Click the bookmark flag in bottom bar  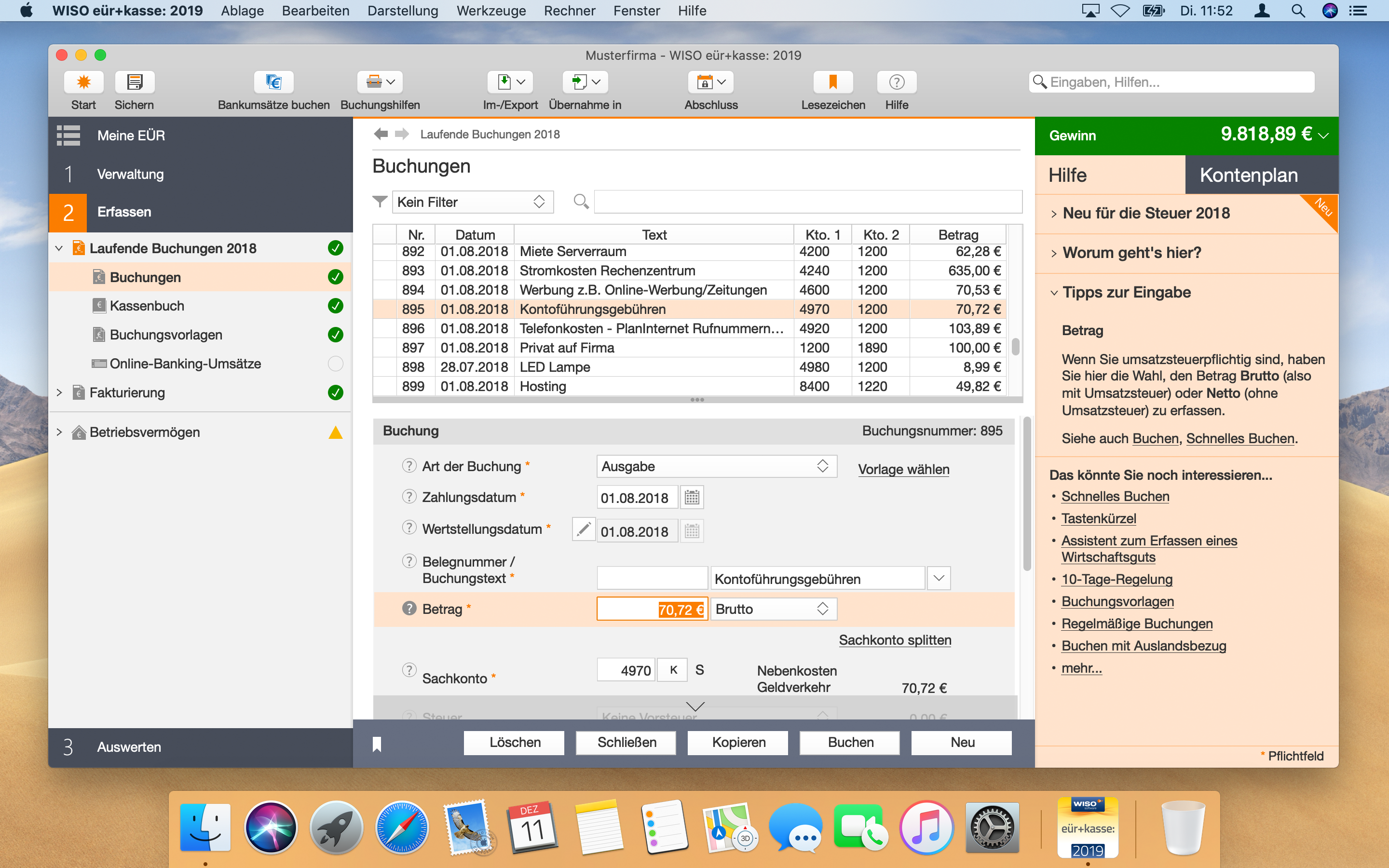(377, 744)
